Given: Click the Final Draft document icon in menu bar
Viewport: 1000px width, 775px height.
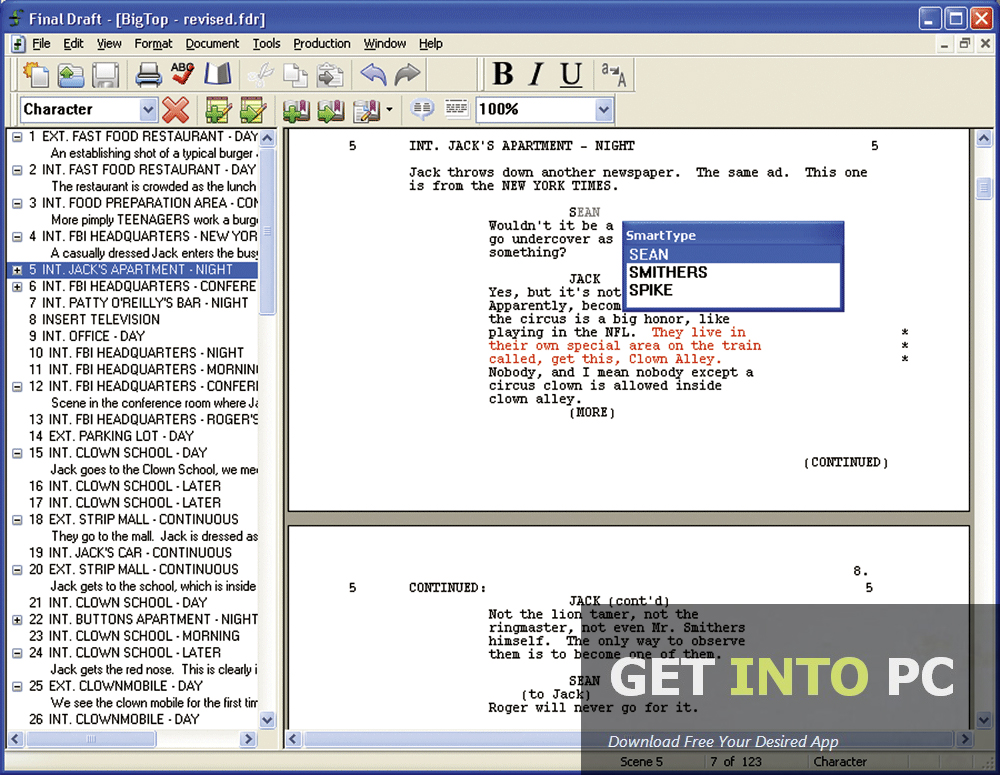Looking at the screenshot, I should click(18, 43).
